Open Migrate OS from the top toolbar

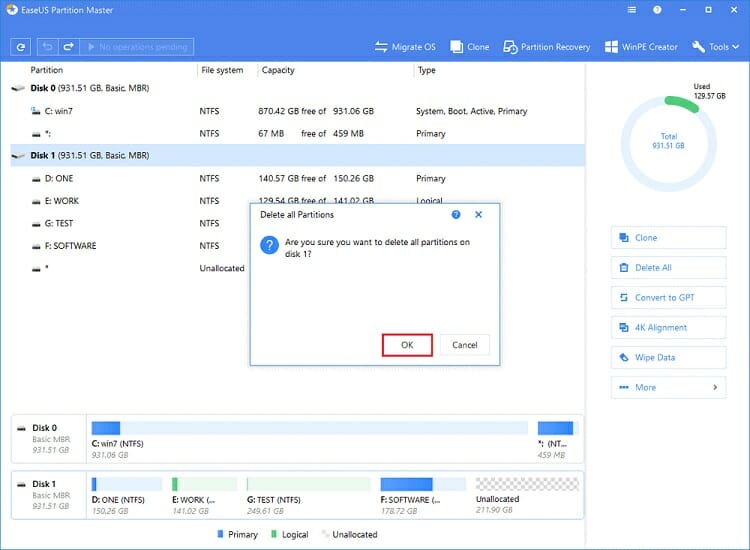(406, 47)
